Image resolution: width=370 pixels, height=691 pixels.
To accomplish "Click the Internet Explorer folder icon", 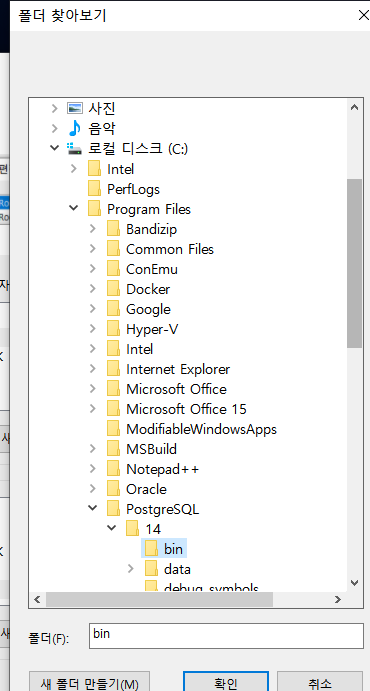I will [x=113, y=369].
